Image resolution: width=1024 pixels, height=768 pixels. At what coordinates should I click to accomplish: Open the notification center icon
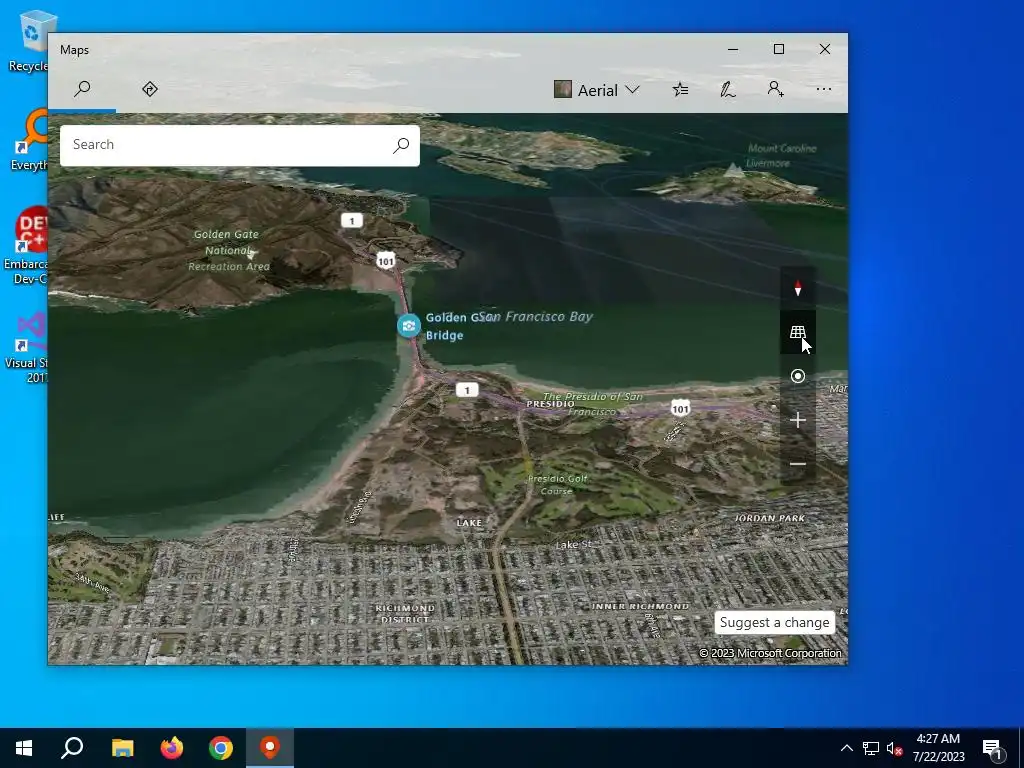pos(991,748)
